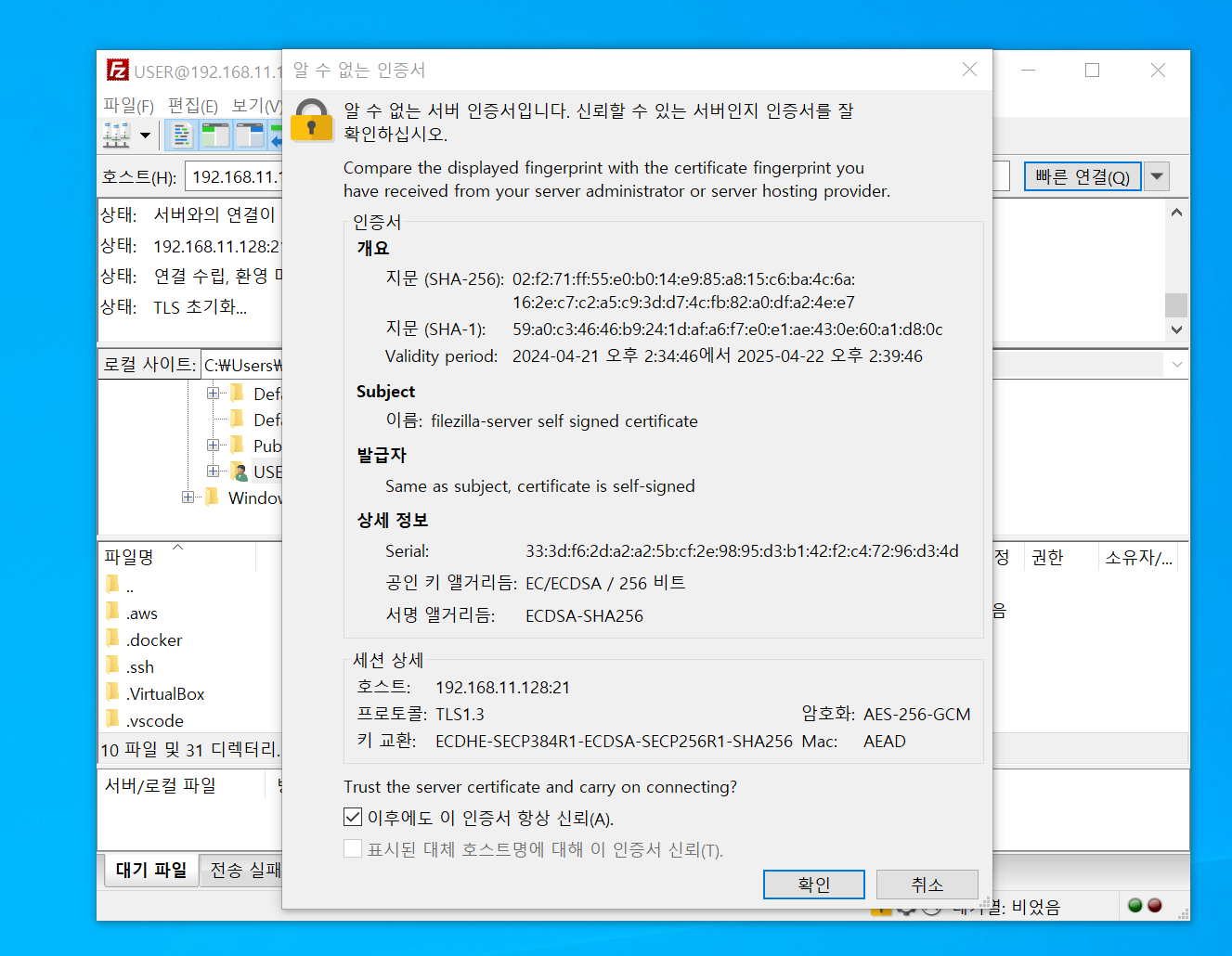Open the 편집(E) menu
Screen dimensions: 1232x956
click(193, 106)
